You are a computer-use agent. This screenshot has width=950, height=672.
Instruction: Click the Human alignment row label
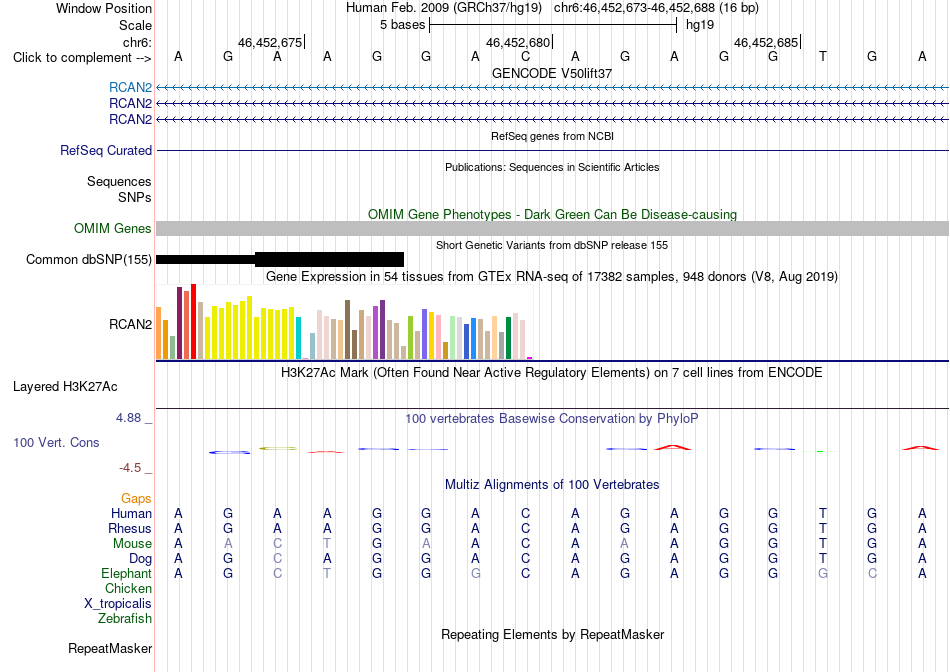click(x=131, y=513)
